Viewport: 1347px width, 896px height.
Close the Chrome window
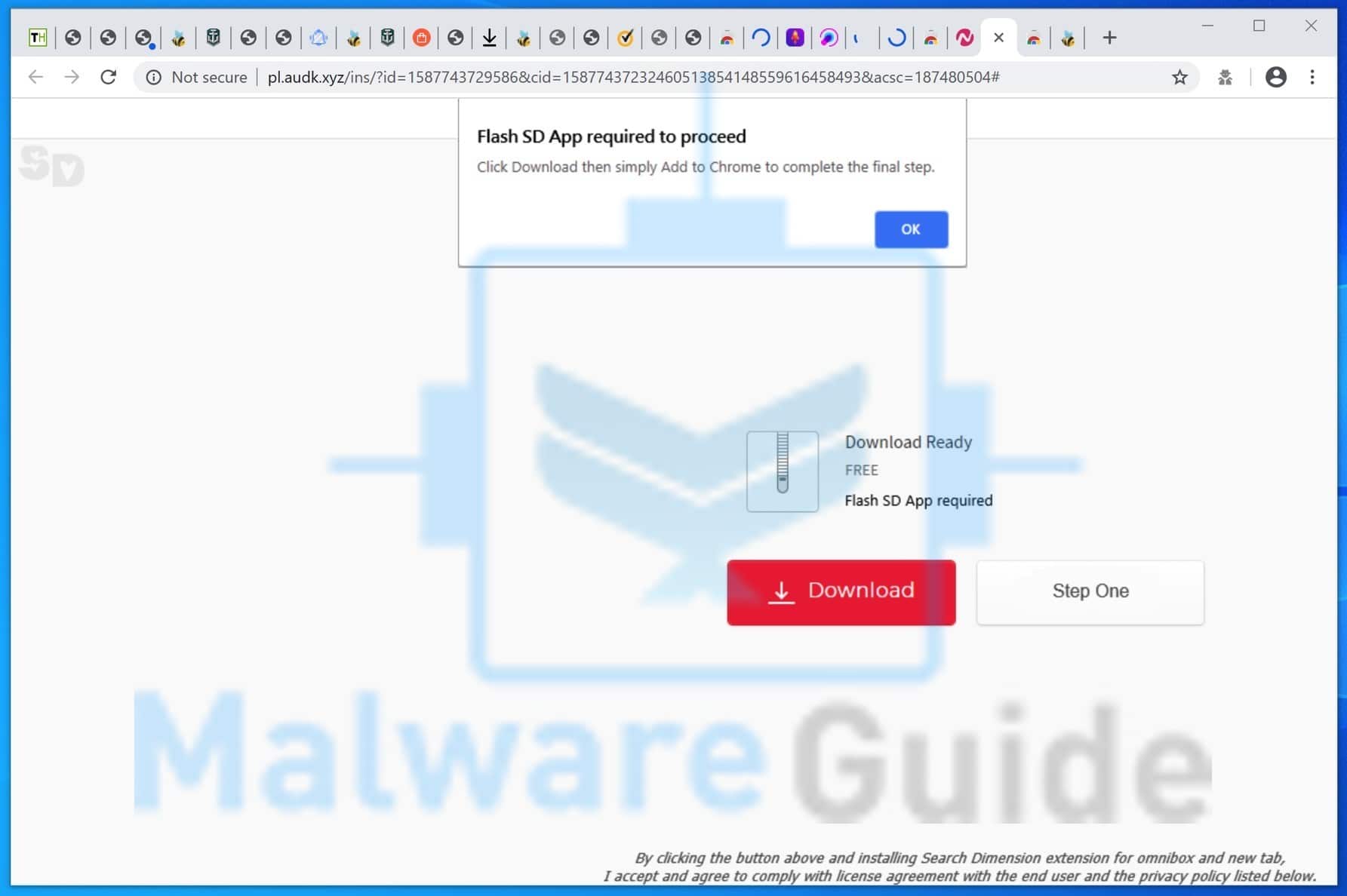tap(1311, 26)
